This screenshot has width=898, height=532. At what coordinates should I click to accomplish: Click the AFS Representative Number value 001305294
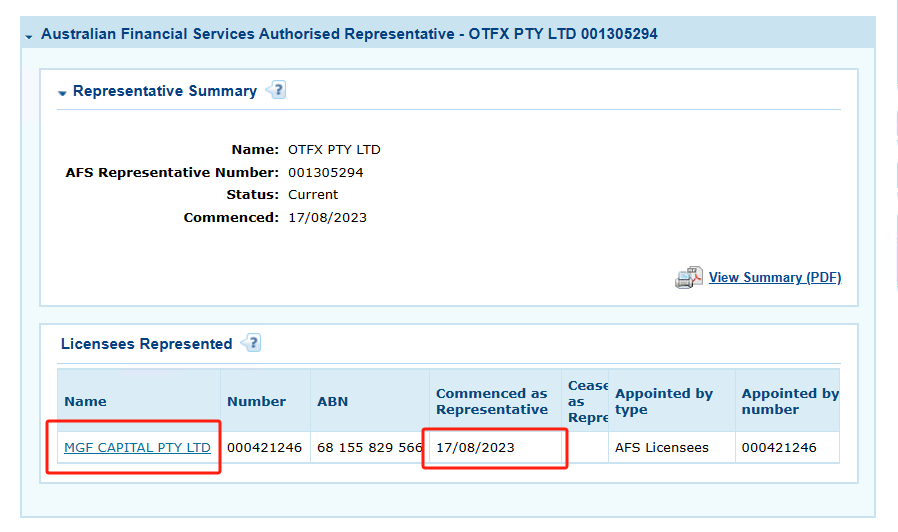point(325,172)
